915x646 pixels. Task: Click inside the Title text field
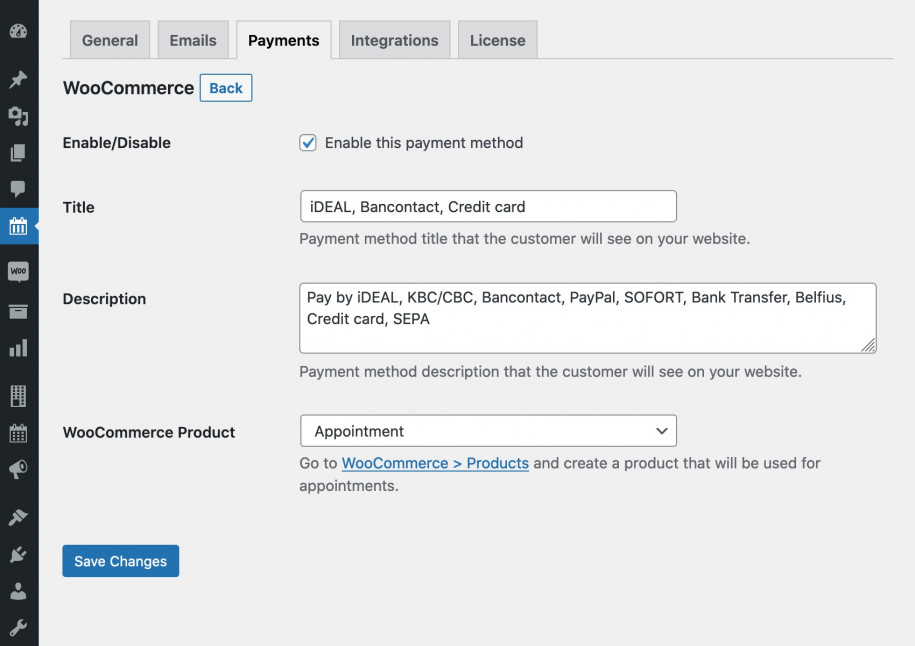(x=487, y=206)
